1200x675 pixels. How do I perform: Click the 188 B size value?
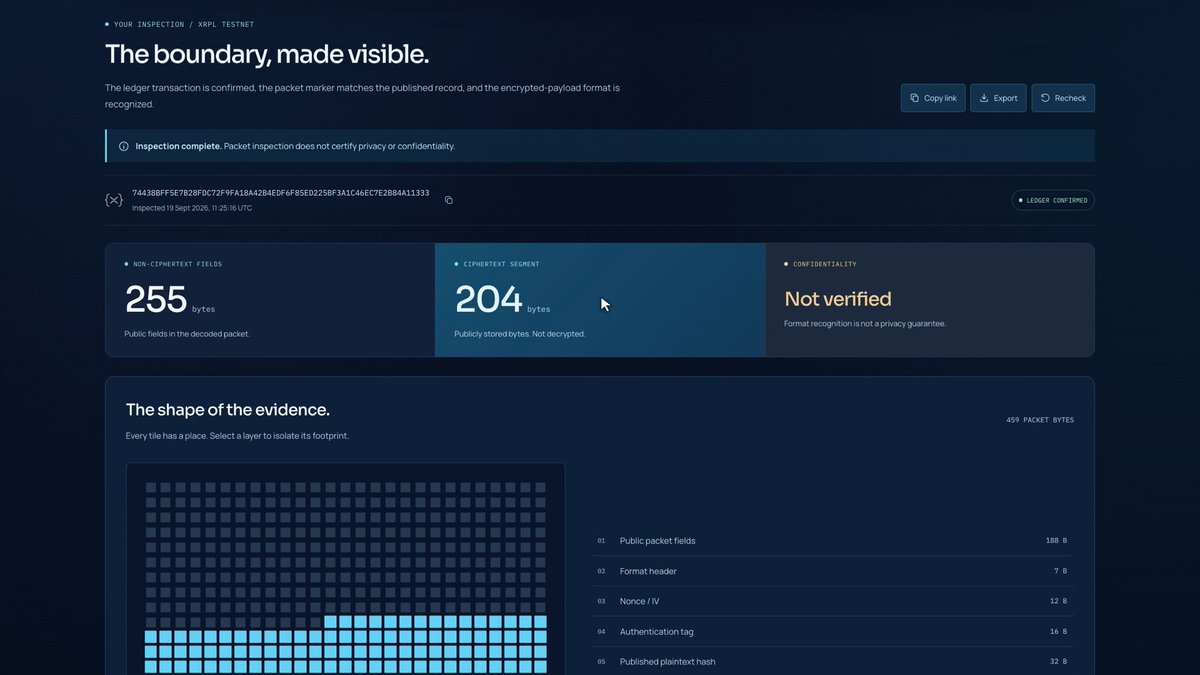click(x=1056, y=541)
